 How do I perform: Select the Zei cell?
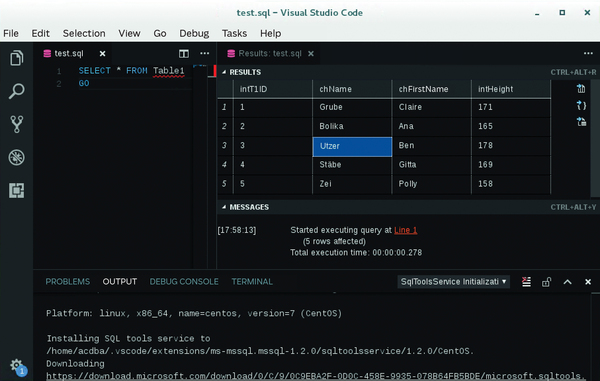tap(352, 184)
